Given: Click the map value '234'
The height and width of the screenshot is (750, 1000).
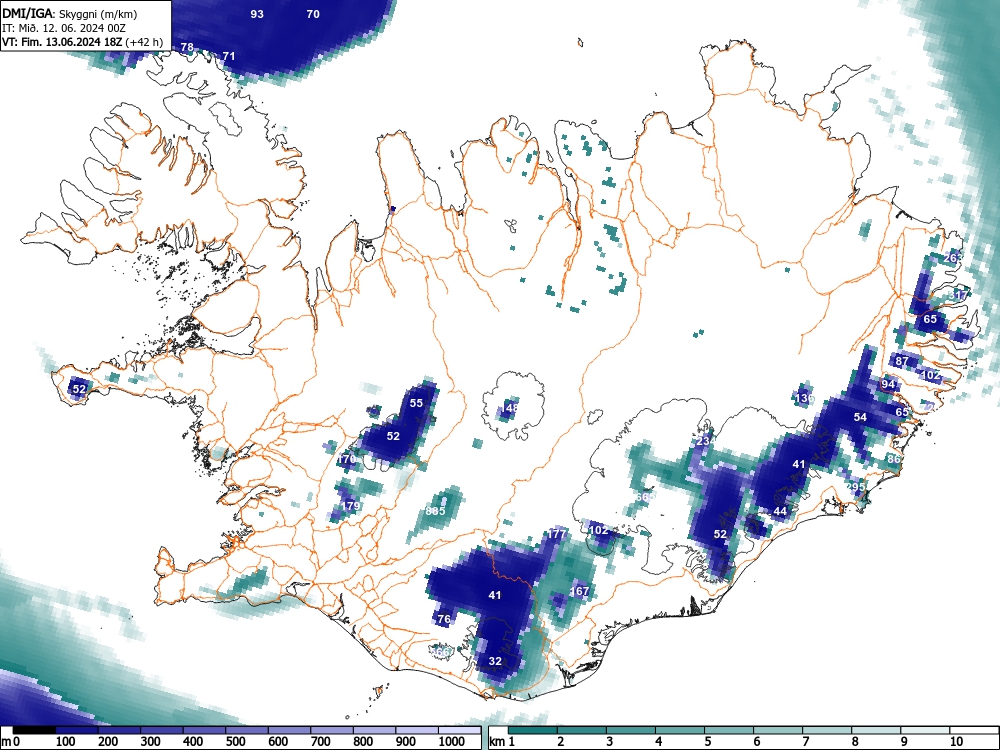Looking at the screenshot, I should click(706, 441).
